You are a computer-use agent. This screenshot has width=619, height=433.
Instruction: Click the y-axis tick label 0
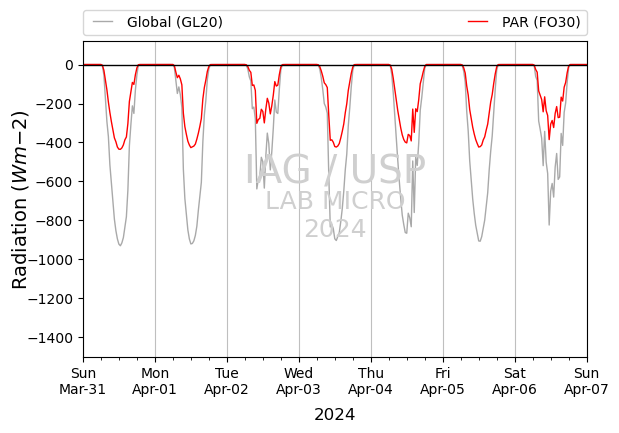click(69, 65)
